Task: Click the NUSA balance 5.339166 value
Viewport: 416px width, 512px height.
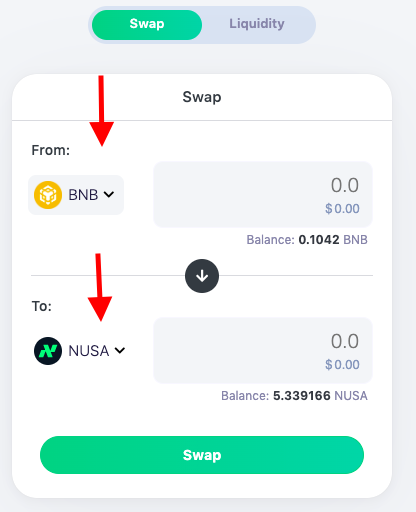Action: tap(302, 396)
